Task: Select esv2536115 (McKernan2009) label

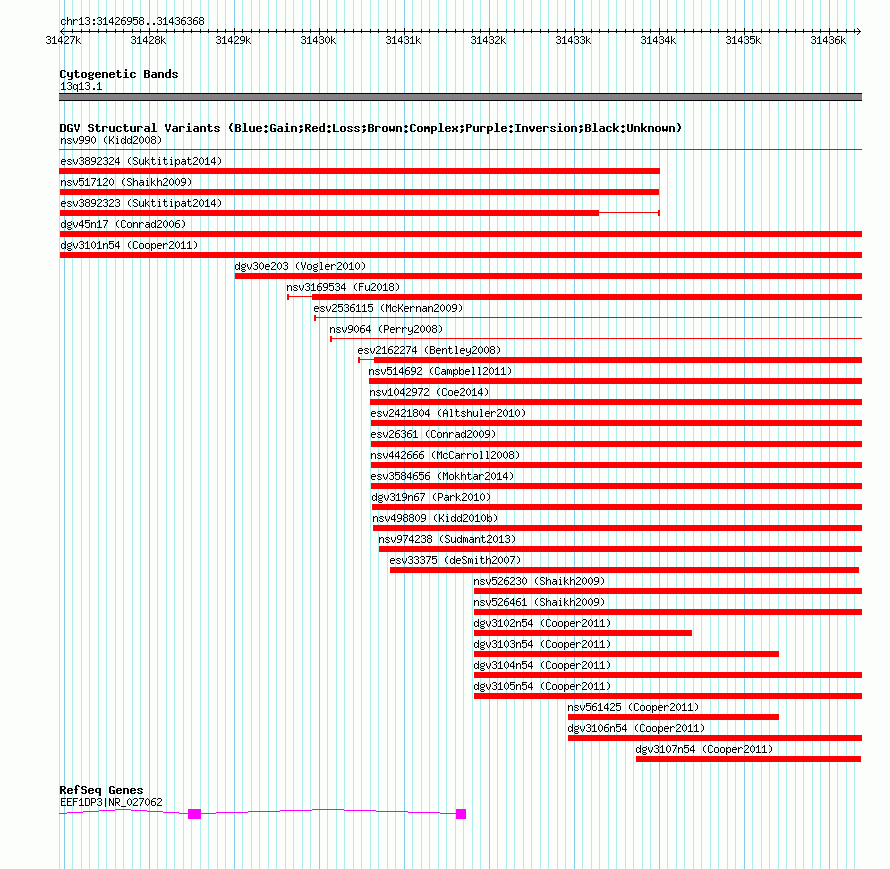Action: tap(388, 308)
